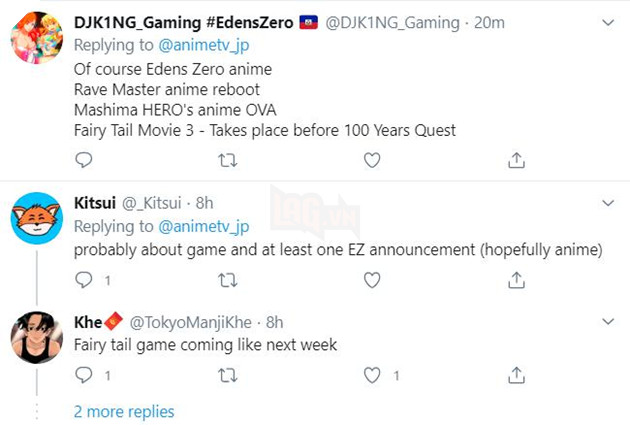Open the dropdown arrow on Khe's tweet
The image size is (630, 425).
(x=607, y=321)
